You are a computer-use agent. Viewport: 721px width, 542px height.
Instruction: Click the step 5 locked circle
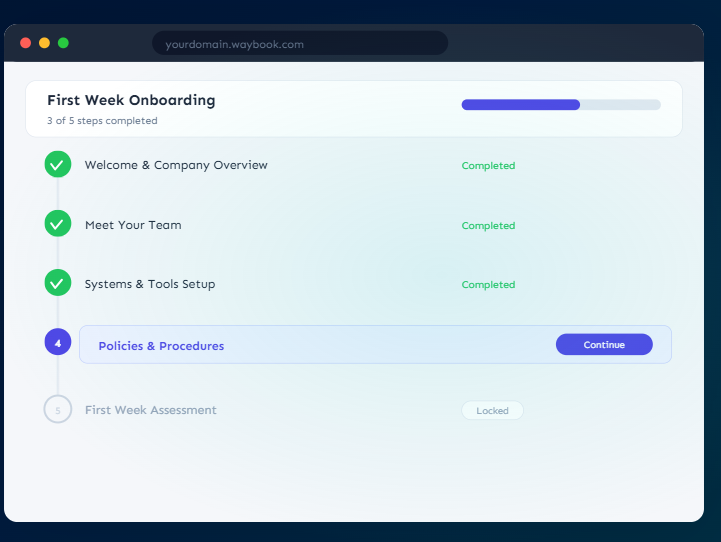coord(57,409)
